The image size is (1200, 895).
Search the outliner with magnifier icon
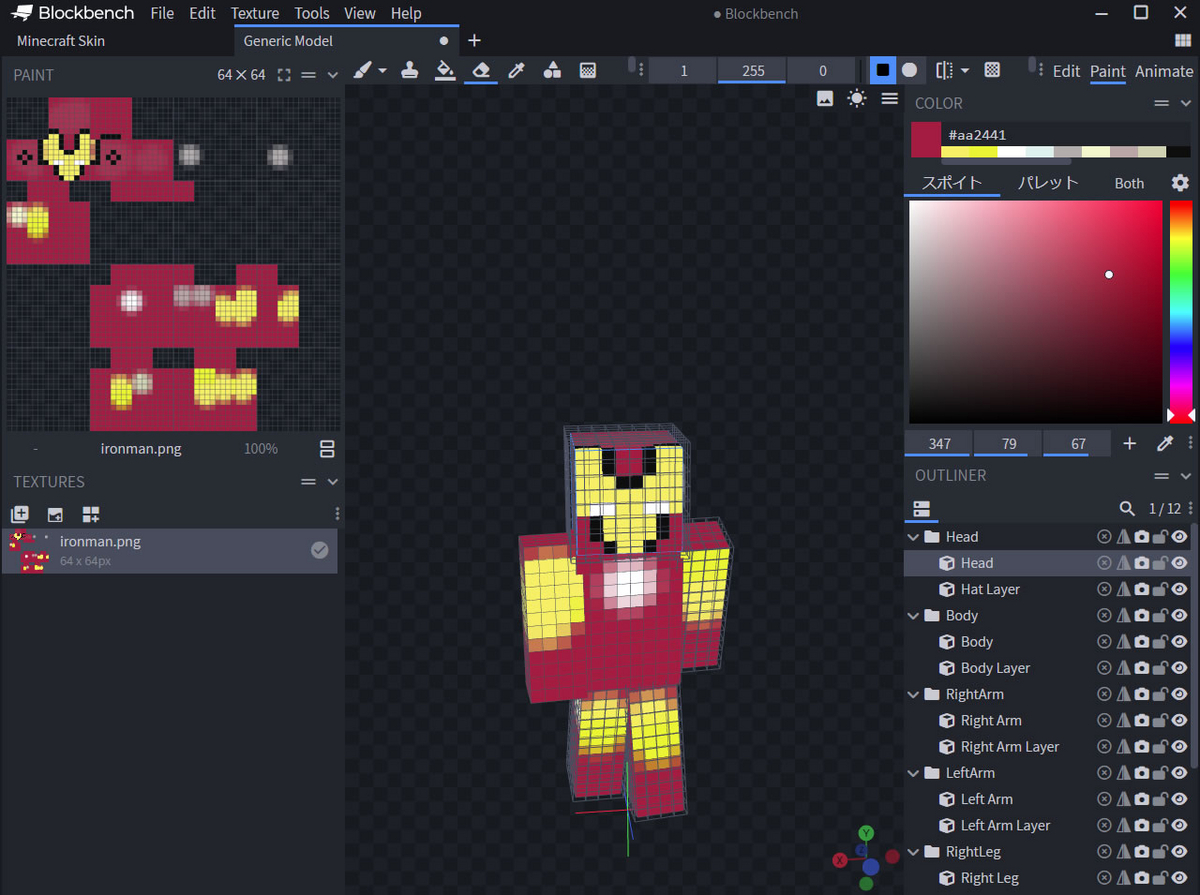tap(1127, 508)
